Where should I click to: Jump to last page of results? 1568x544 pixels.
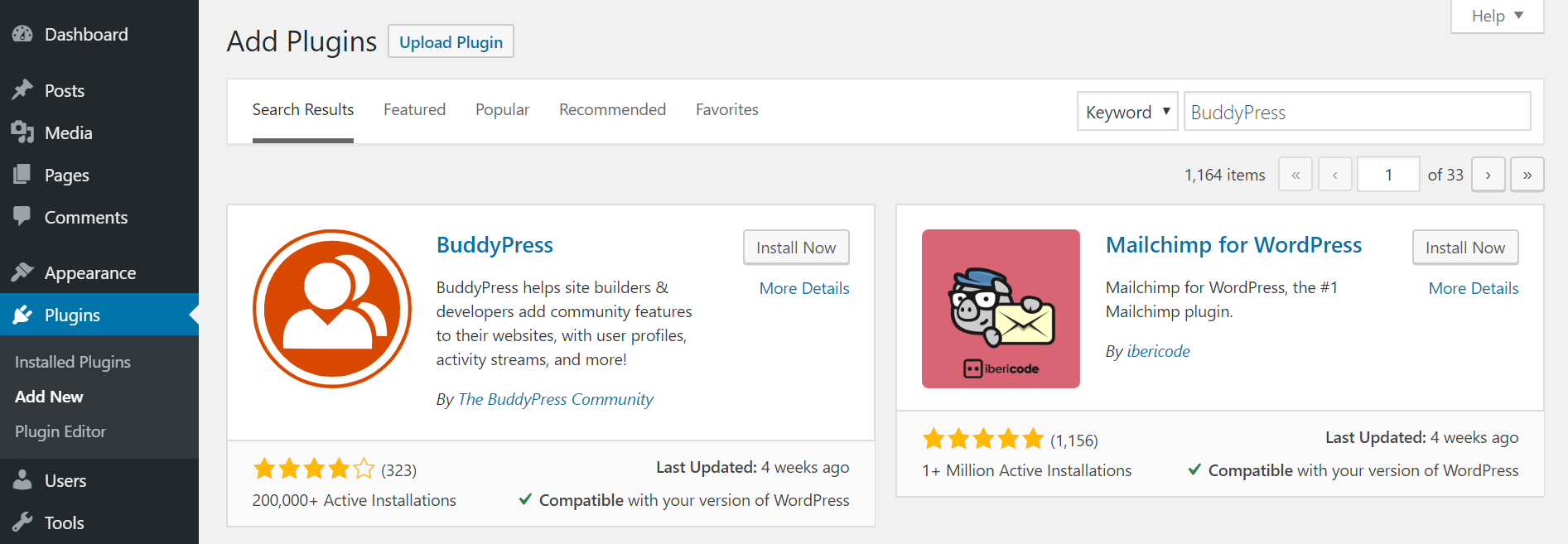[x=1527, y=175]
